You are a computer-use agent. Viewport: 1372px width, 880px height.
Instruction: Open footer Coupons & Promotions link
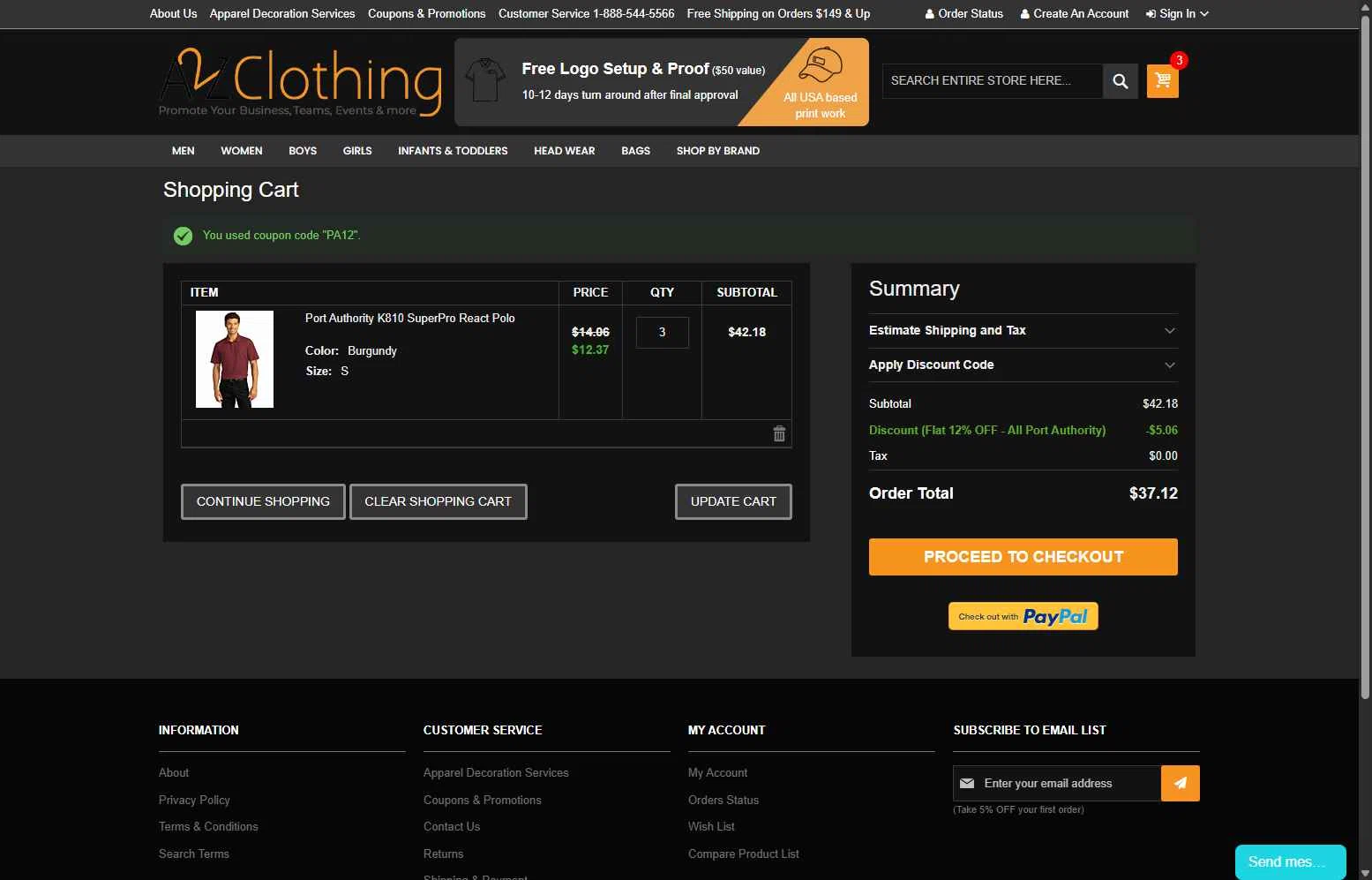pyautogui.click(x=483, y=800)
